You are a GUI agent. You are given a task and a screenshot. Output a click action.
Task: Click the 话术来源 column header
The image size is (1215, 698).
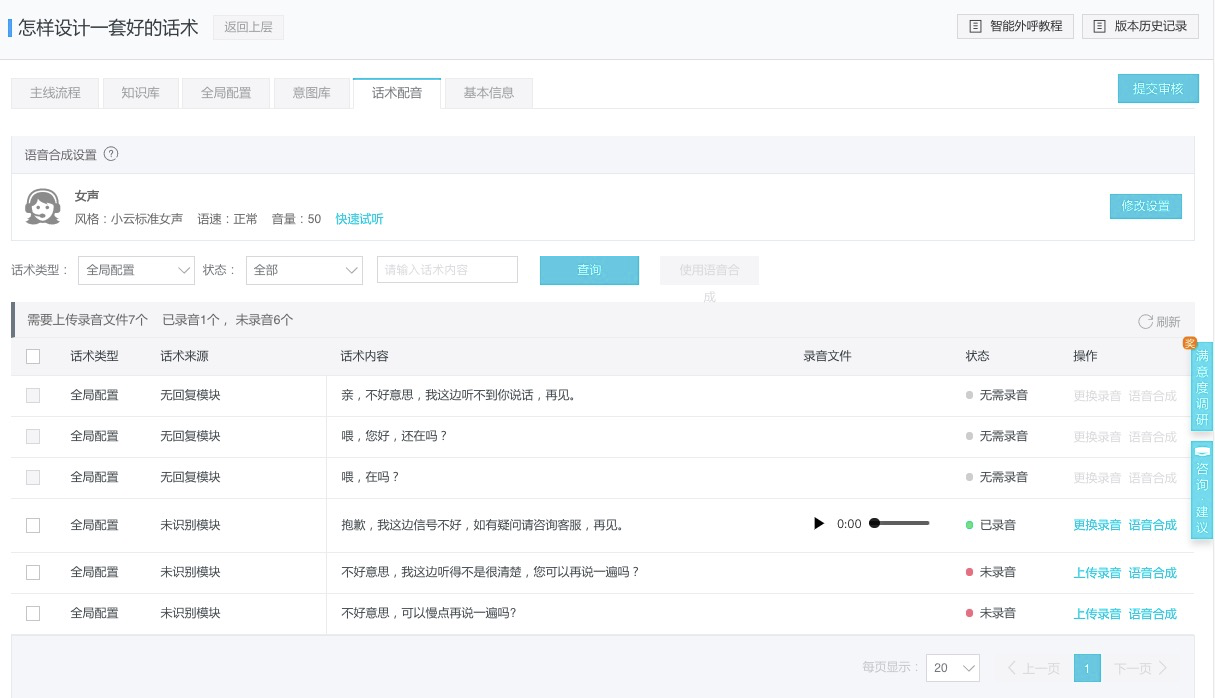click(184, 356)
